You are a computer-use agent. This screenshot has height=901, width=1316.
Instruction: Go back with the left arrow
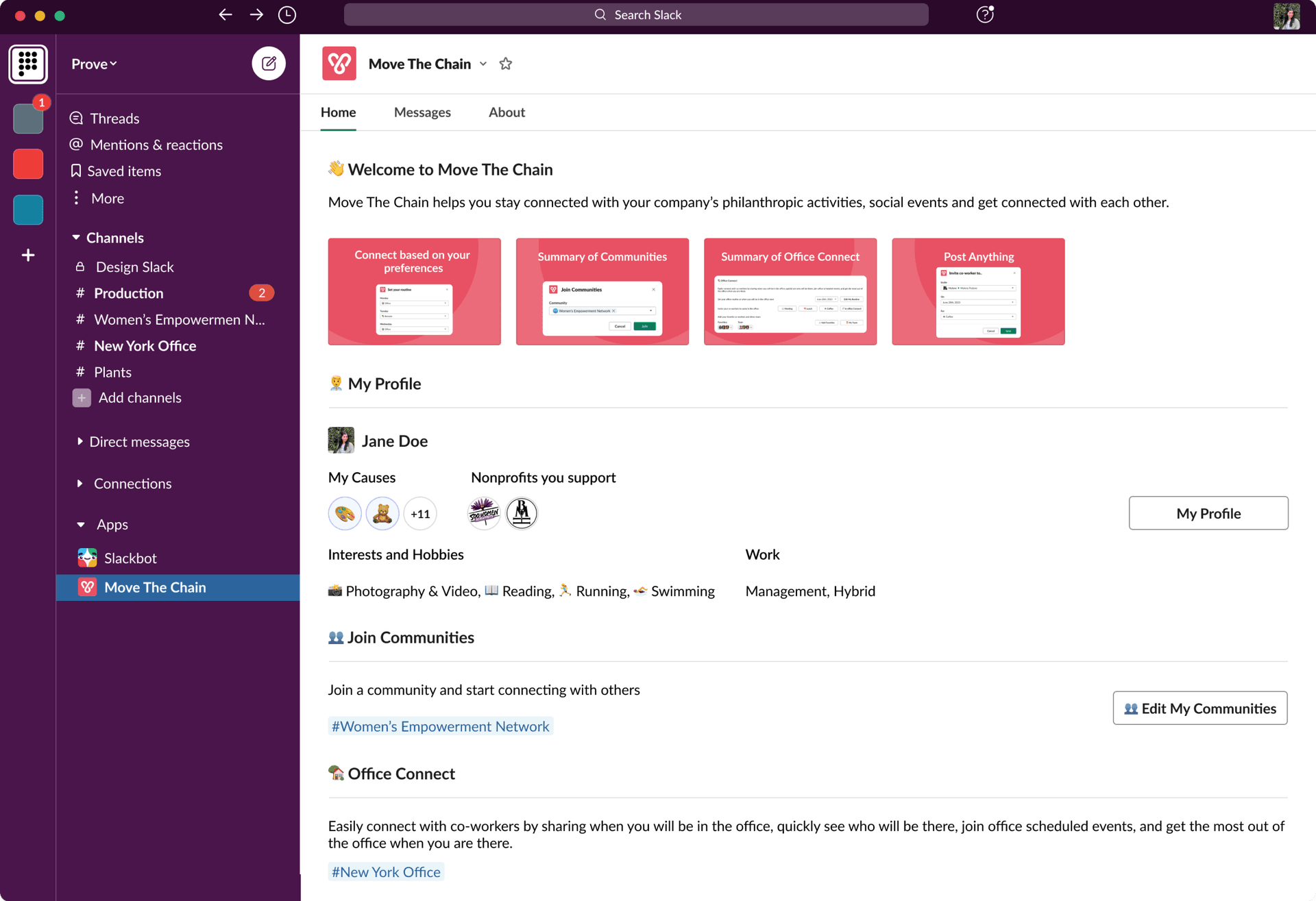click(x=225, y=14)
